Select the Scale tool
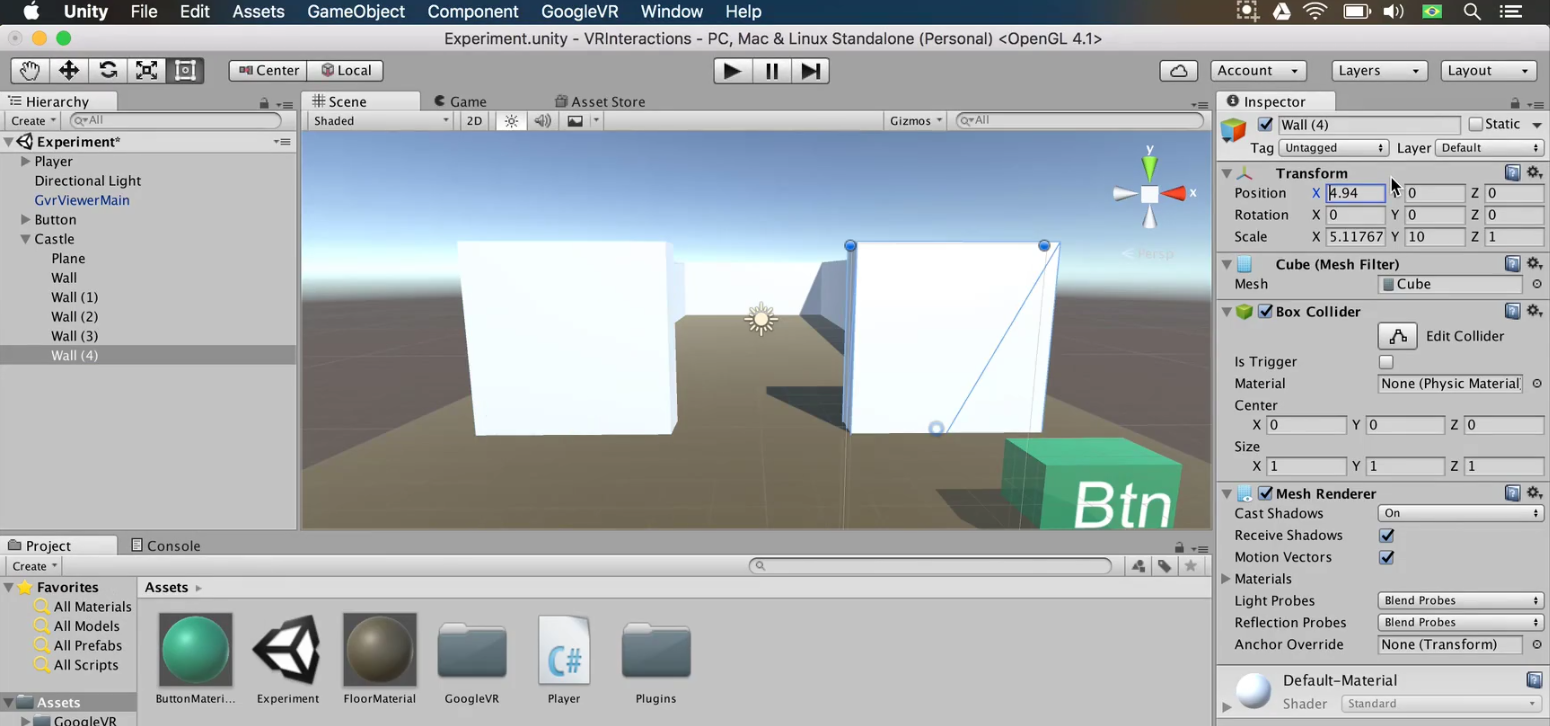The height and width of the screenshot is (726, 1550). [x=144, y=70]
